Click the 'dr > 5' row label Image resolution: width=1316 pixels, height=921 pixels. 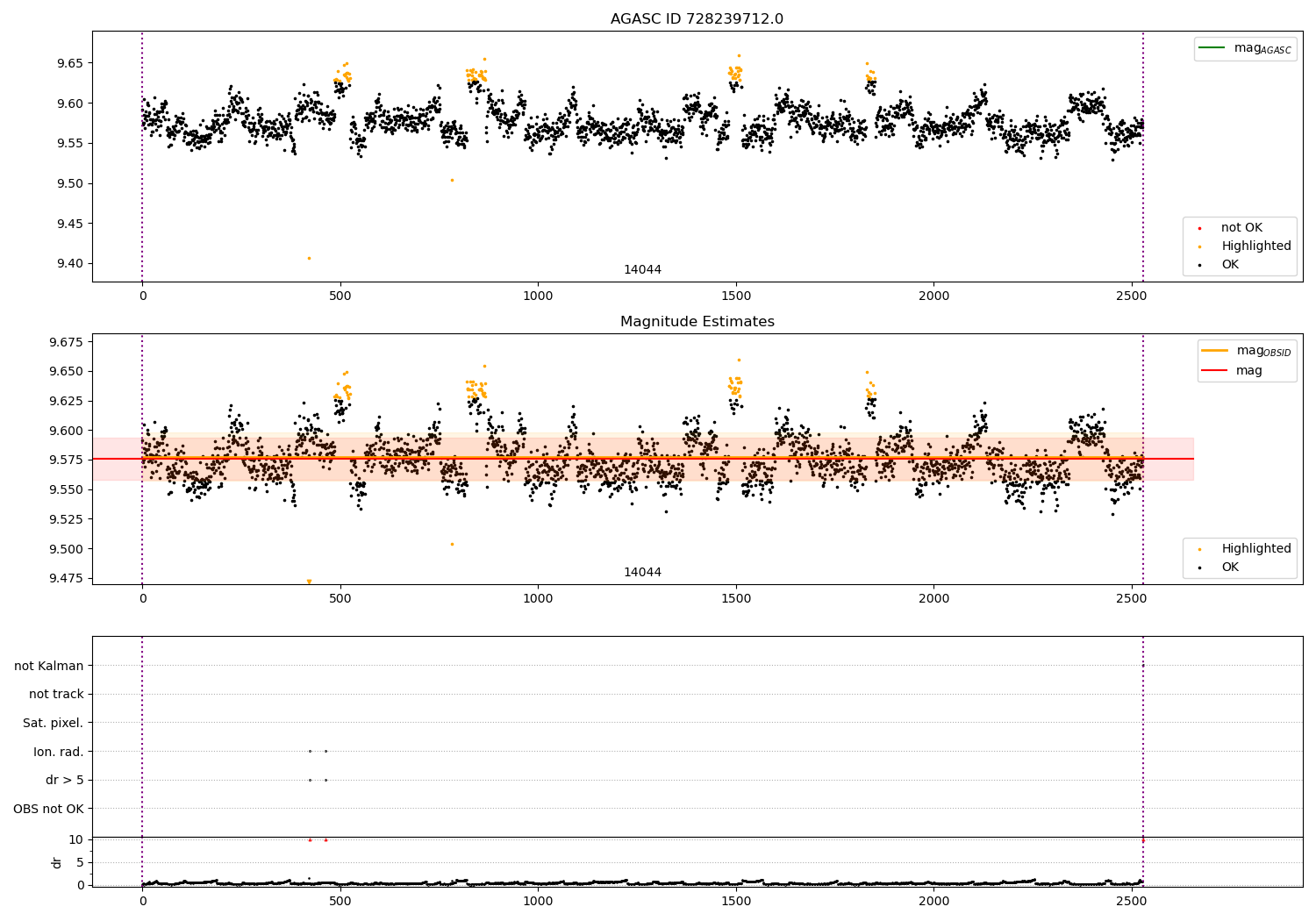65,780
